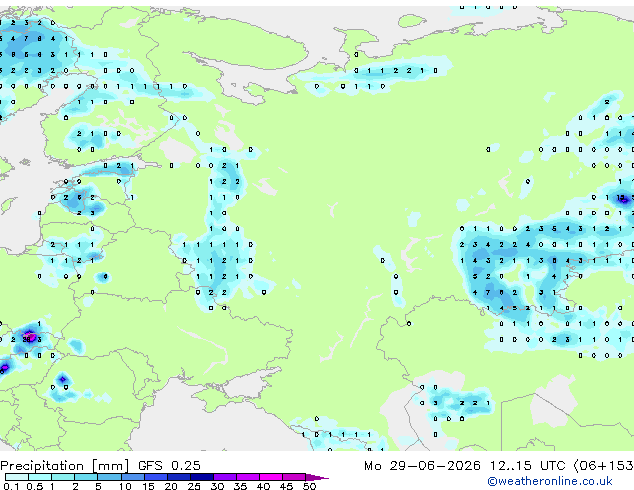The image size is (634, 490).
Task: Open the weatheronline.co.uk copyright link
Action: [x=550, y=481]
